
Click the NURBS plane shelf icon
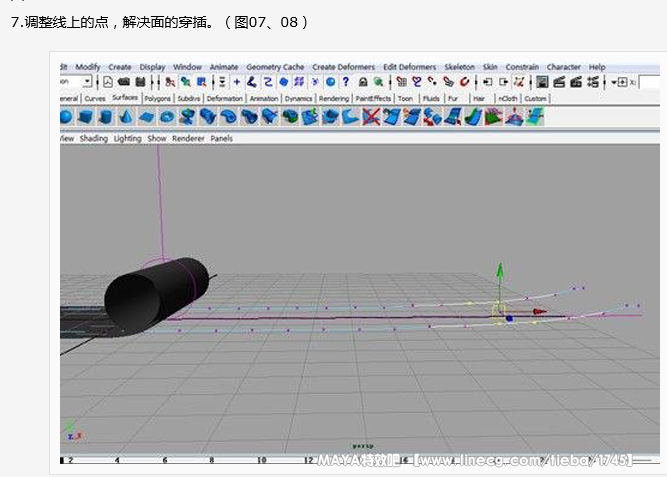coord(145,117)
